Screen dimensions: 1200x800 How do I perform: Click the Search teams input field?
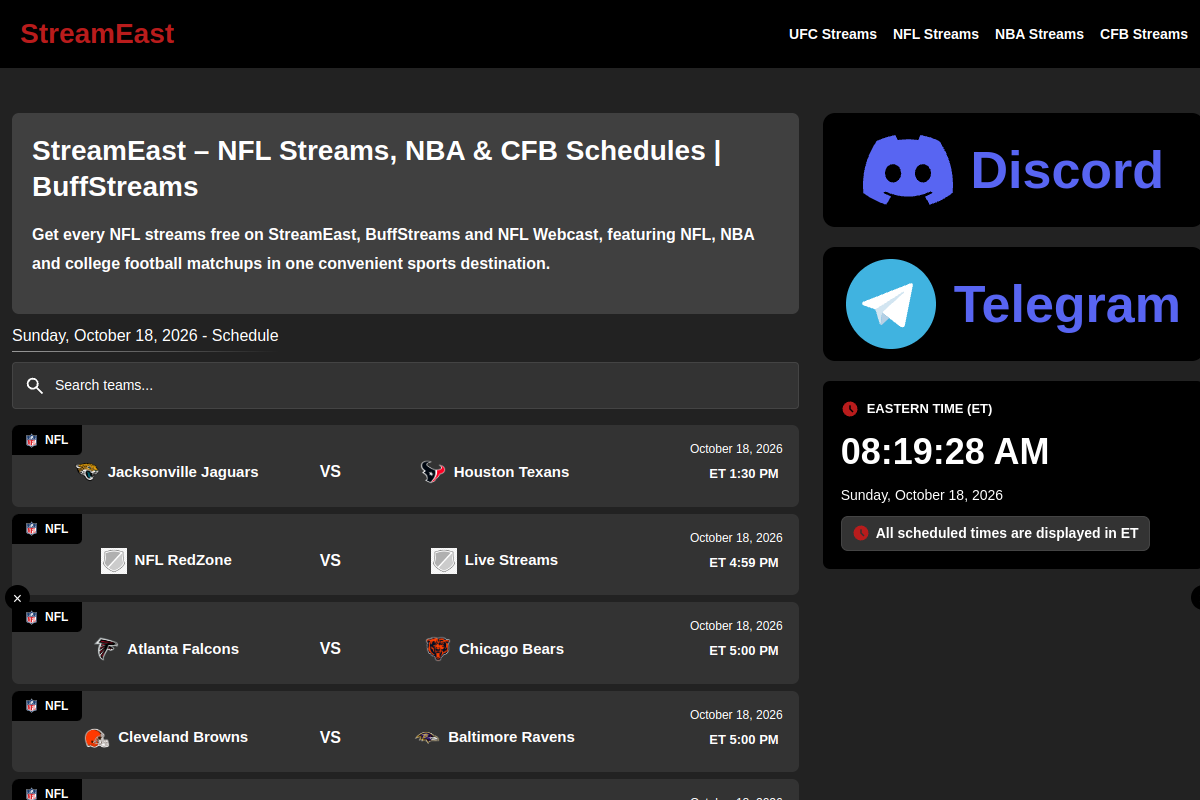click(405, 385)
